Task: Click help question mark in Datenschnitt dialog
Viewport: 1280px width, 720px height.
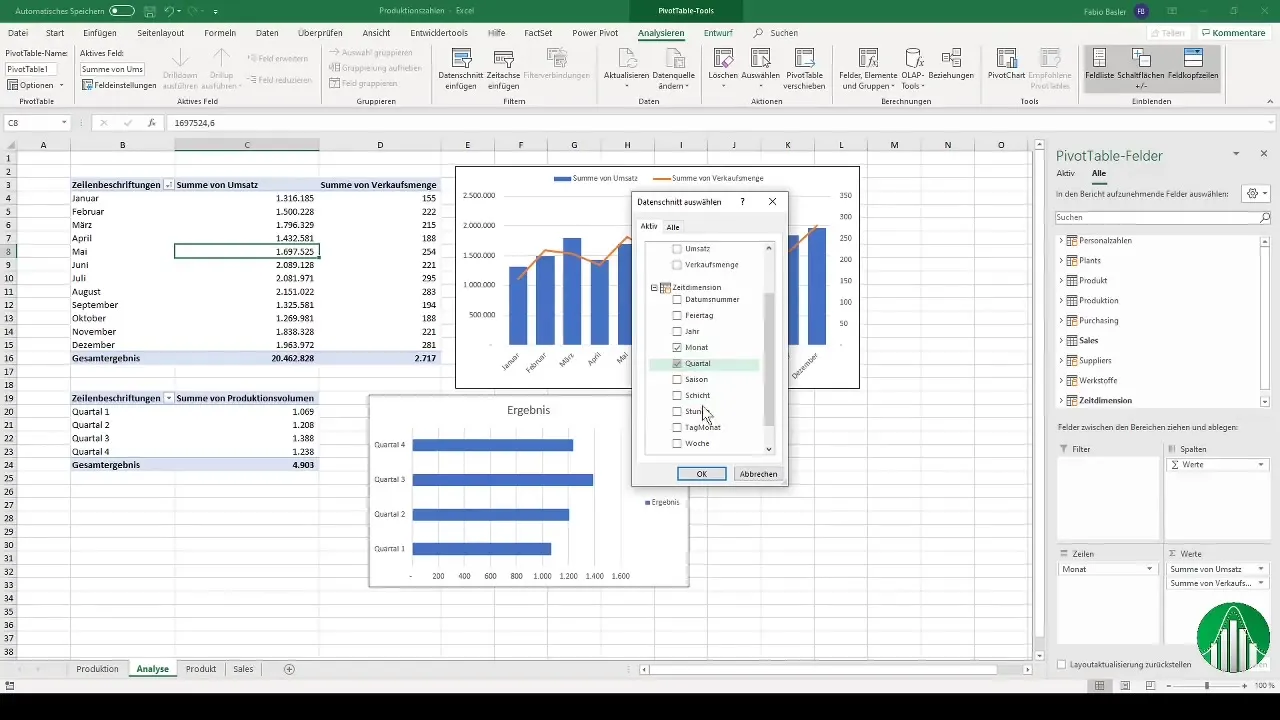Action: click(742, 202)
